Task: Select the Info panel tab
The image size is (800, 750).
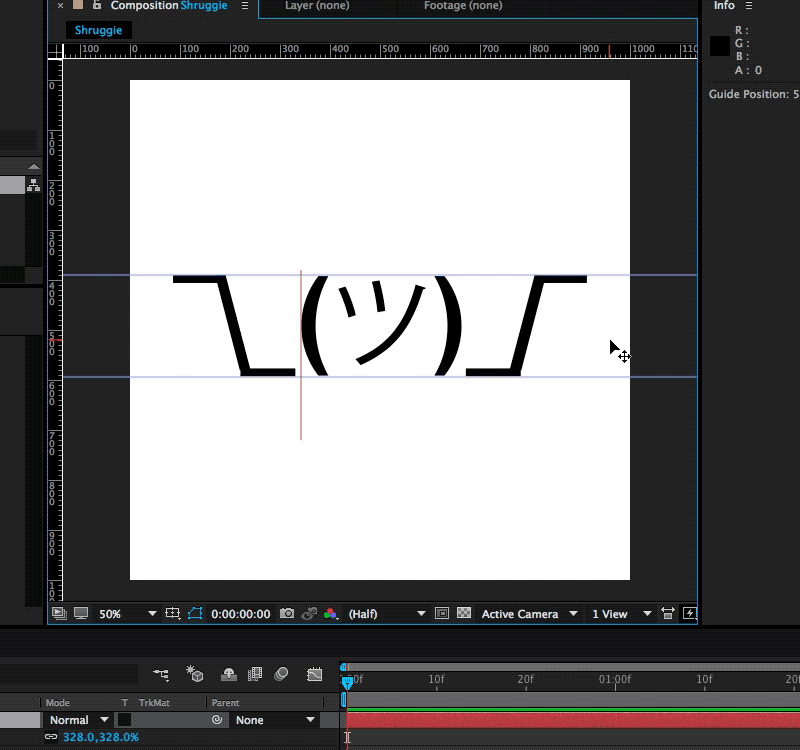Action: [x=723, y=6]
